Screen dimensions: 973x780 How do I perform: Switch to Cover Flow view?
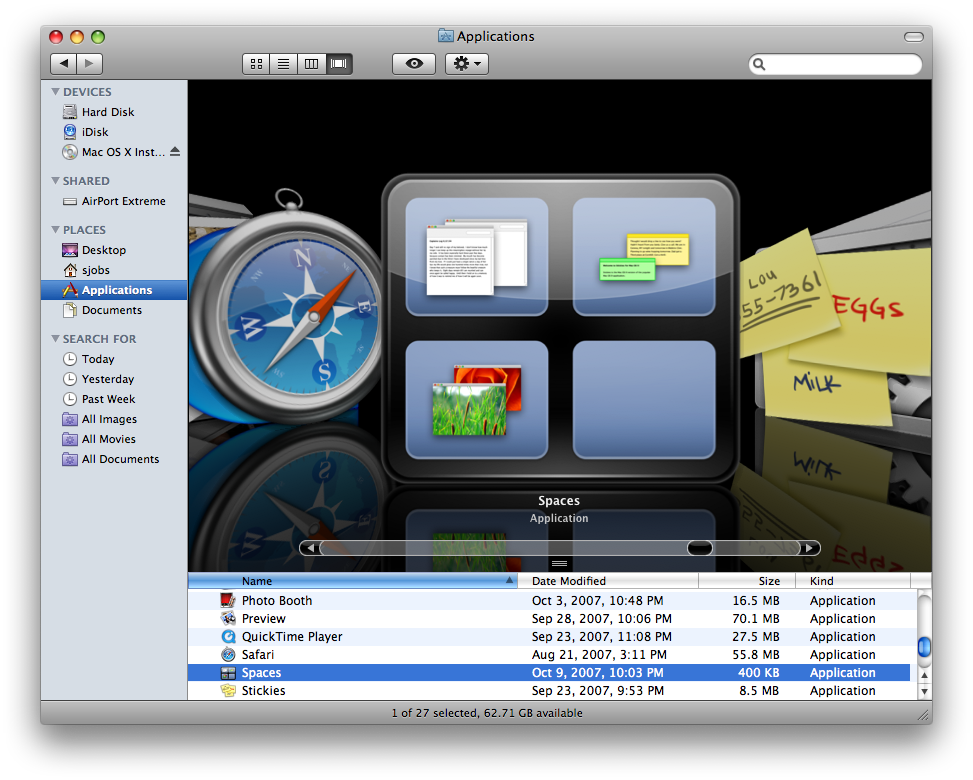(339, 64)
